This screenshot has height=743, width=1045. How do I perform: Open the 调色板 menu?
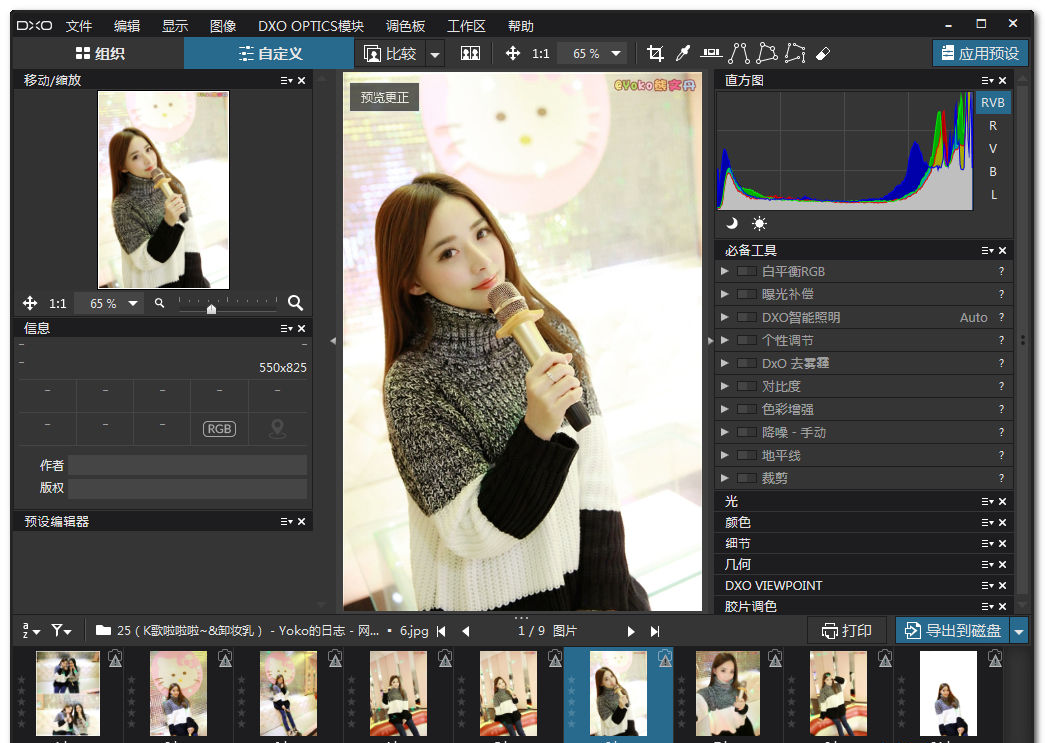point(405,26)
